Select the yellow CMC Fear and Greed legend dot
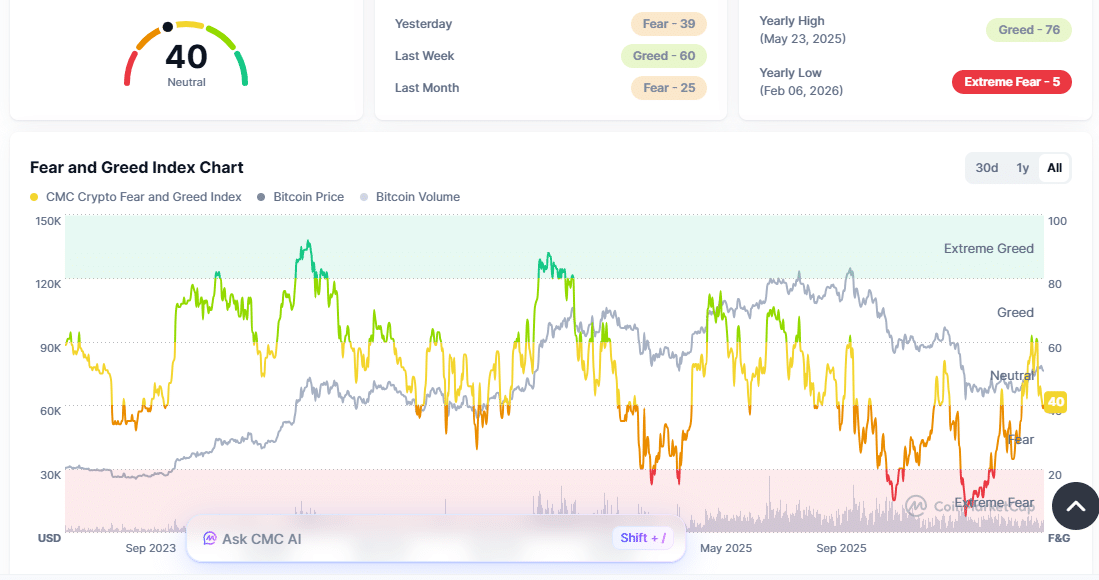Image resolution: width=1099 pixels, height=580 pixels. (x=33, y=197)
